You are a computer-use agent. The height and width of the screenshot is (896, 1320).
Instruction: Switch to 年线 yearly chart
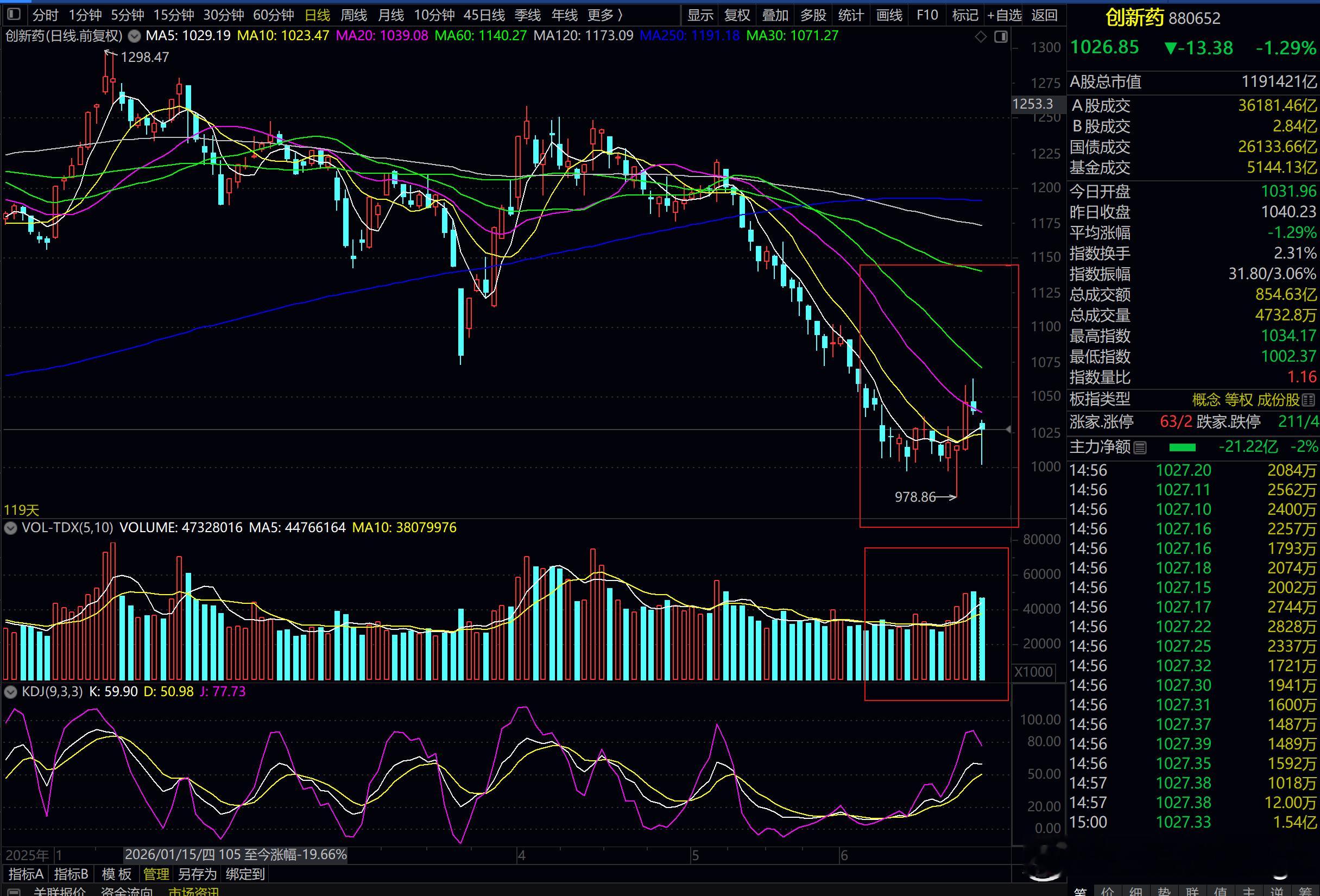click(x=564, y=15)
